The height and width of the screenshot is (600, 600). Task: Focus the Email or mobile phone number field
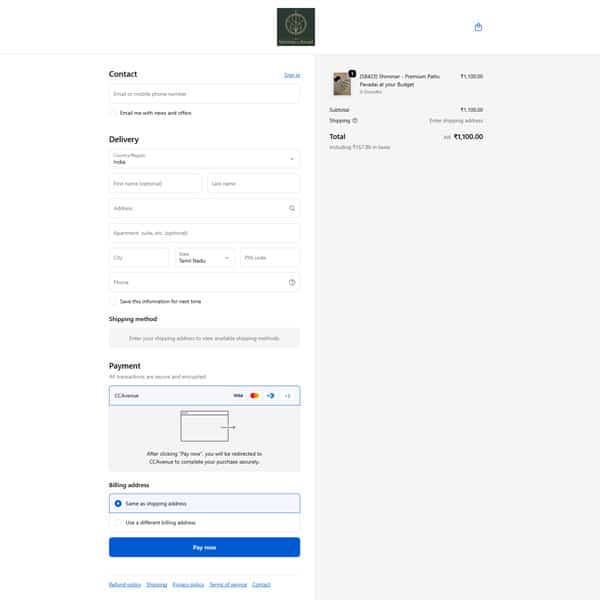[x=204, y=93]
